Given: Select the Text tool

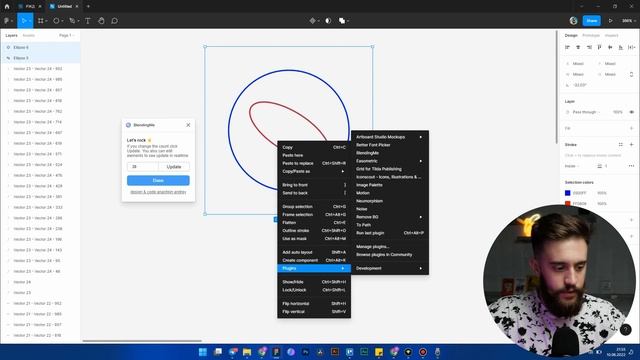Looking at the screenshot, I should pyautogui.click(x=88, y=21).
